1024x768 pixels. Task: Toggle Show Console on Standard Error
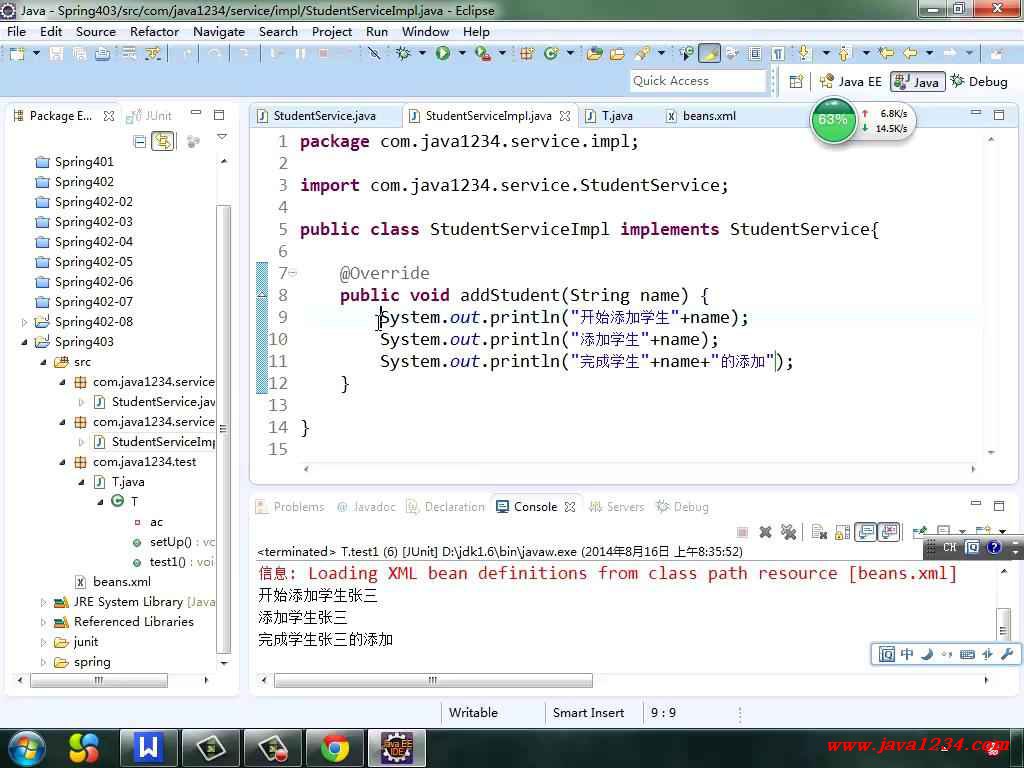[x=889, y=532]
